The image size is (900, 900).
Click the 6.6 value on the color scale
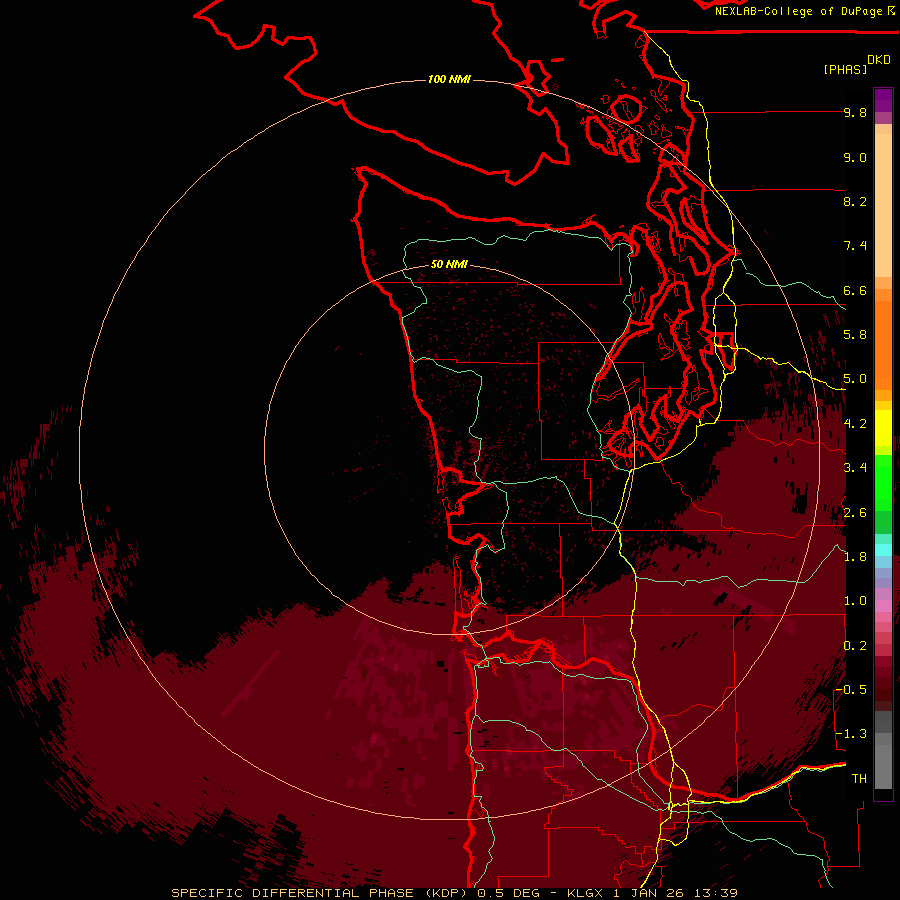click(x=855, y=290)
